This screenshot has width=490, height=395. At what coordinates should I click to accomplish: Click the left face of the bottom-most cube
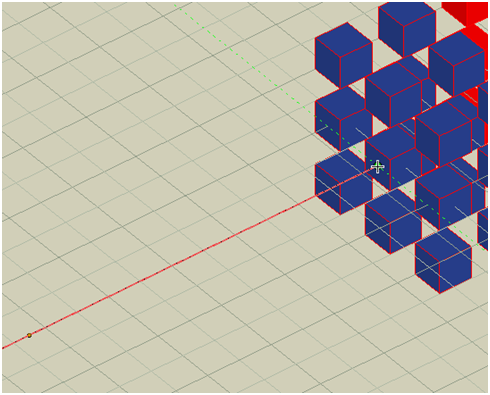point(427,268)
